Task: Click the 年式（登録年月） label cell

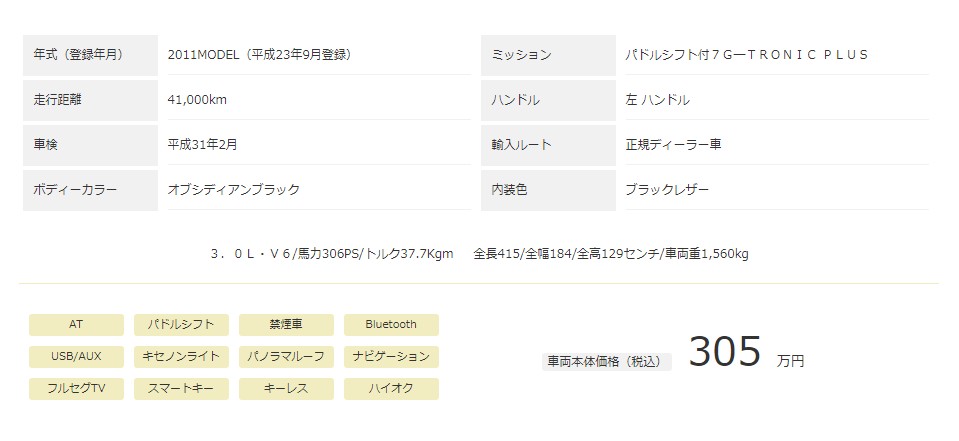Action: [x=91, y=55]
